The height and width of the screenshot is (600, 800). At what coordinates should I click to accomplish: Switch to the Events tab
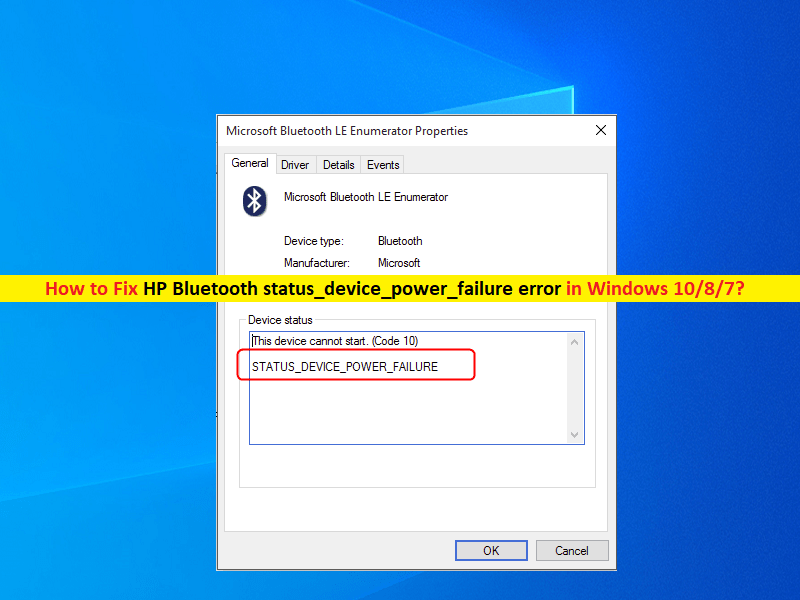tap(383, 165)
